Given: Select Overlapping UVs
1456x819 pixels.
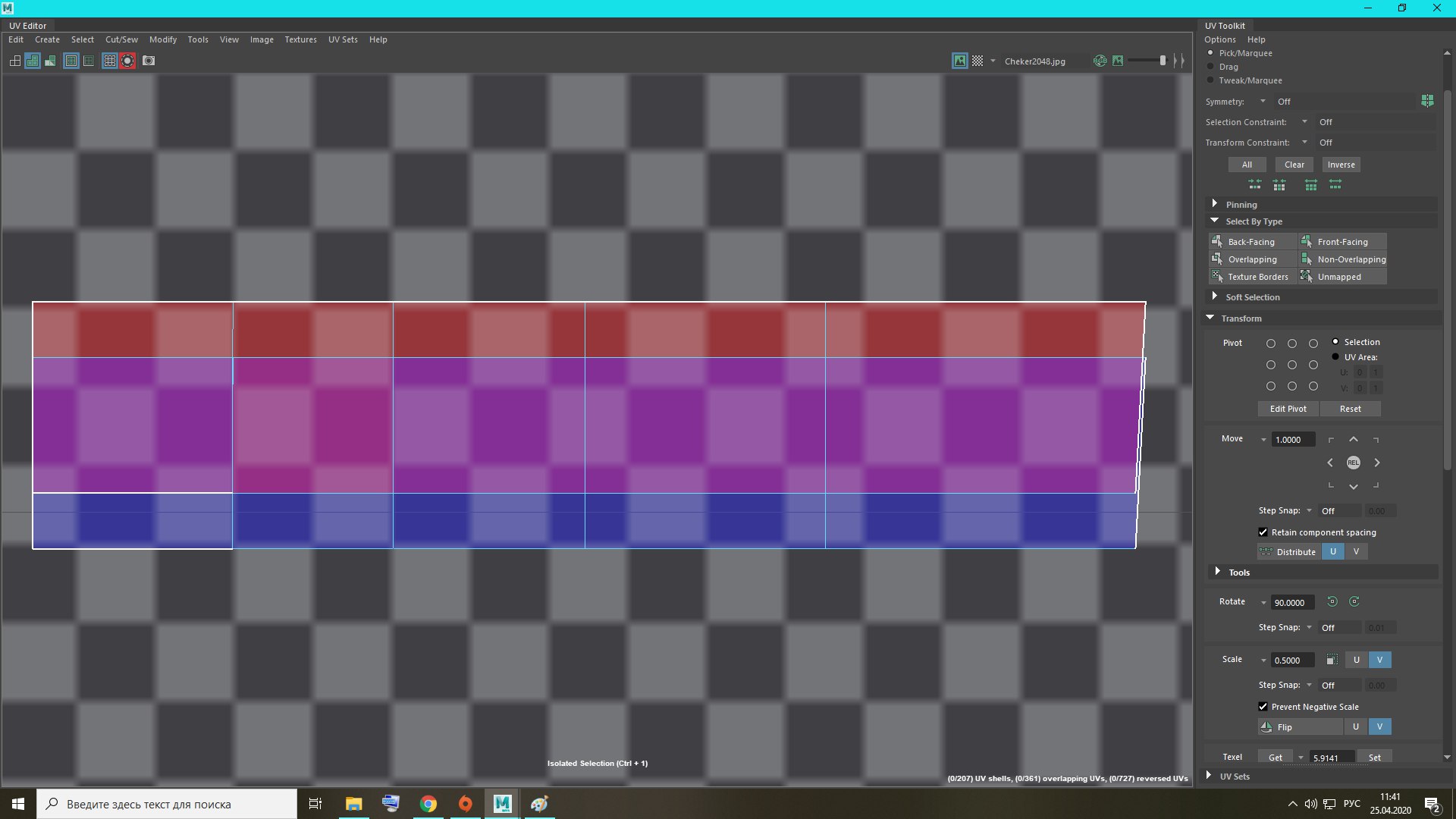Looking at the screenshot, I should tap(1252, 259).
